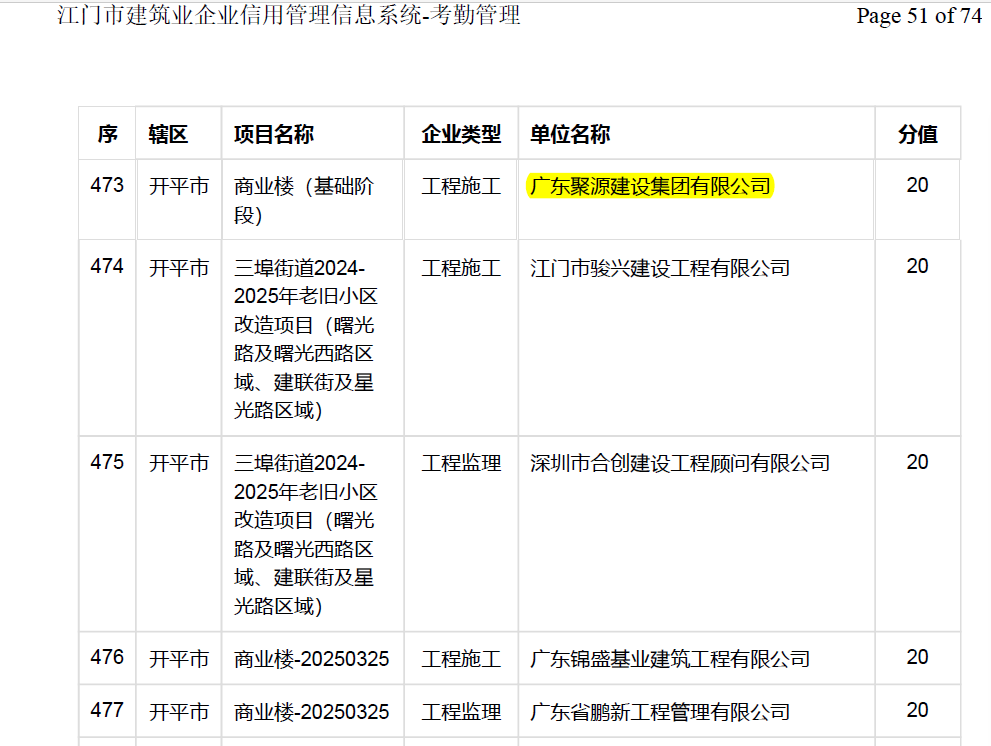Click row number 475
The width and height of the screenshot is (991, 746).
tap(107, 462)
